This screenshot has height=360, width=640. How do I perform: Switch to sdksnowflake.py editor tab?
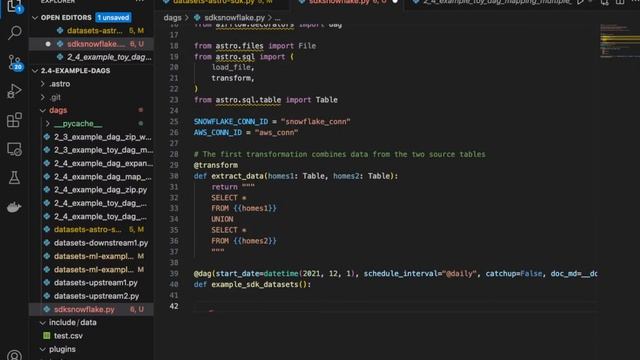click(347, 2)
